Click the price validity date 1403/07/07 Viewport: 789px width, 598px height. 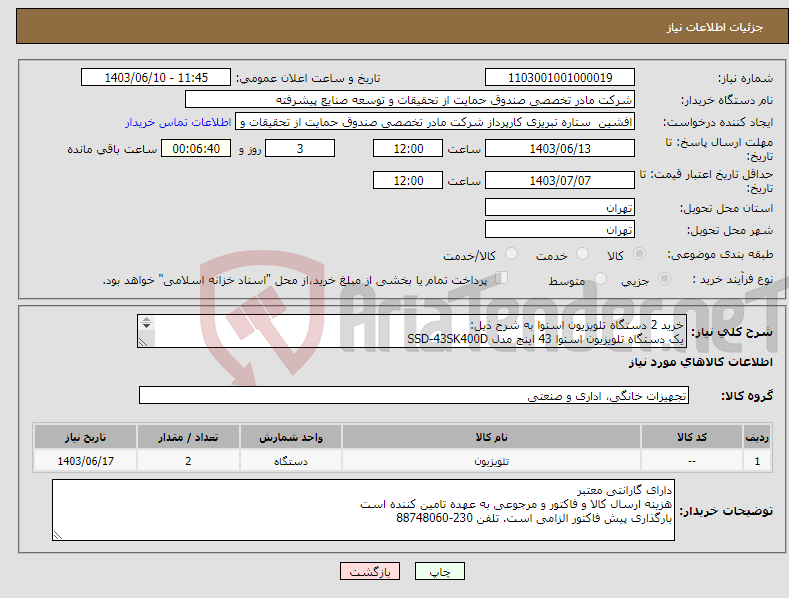[x=560, y=180]
